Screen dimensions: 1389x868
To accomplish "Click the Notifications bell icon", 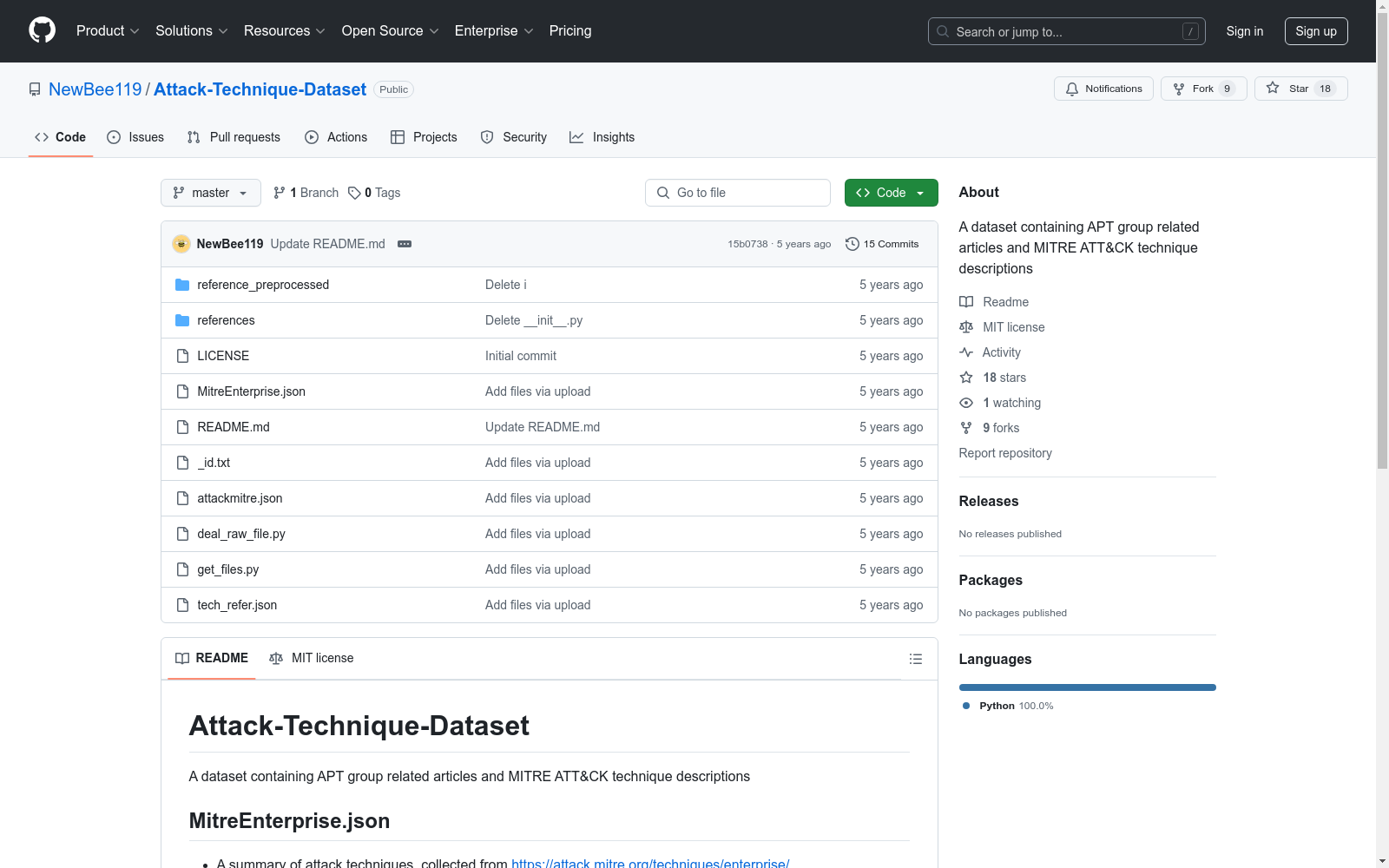I will 1072,89.
